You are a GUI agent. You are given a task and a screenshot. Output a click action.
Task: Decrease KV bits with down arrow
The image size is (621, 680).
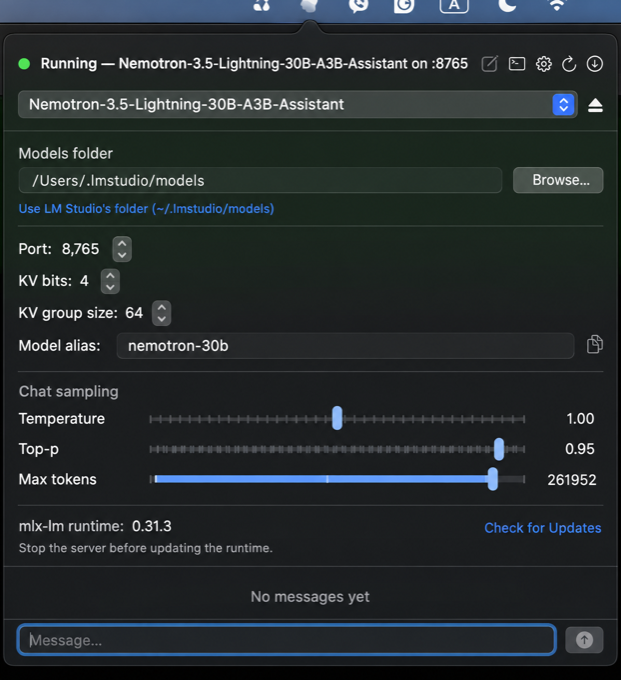coord(110,287)
